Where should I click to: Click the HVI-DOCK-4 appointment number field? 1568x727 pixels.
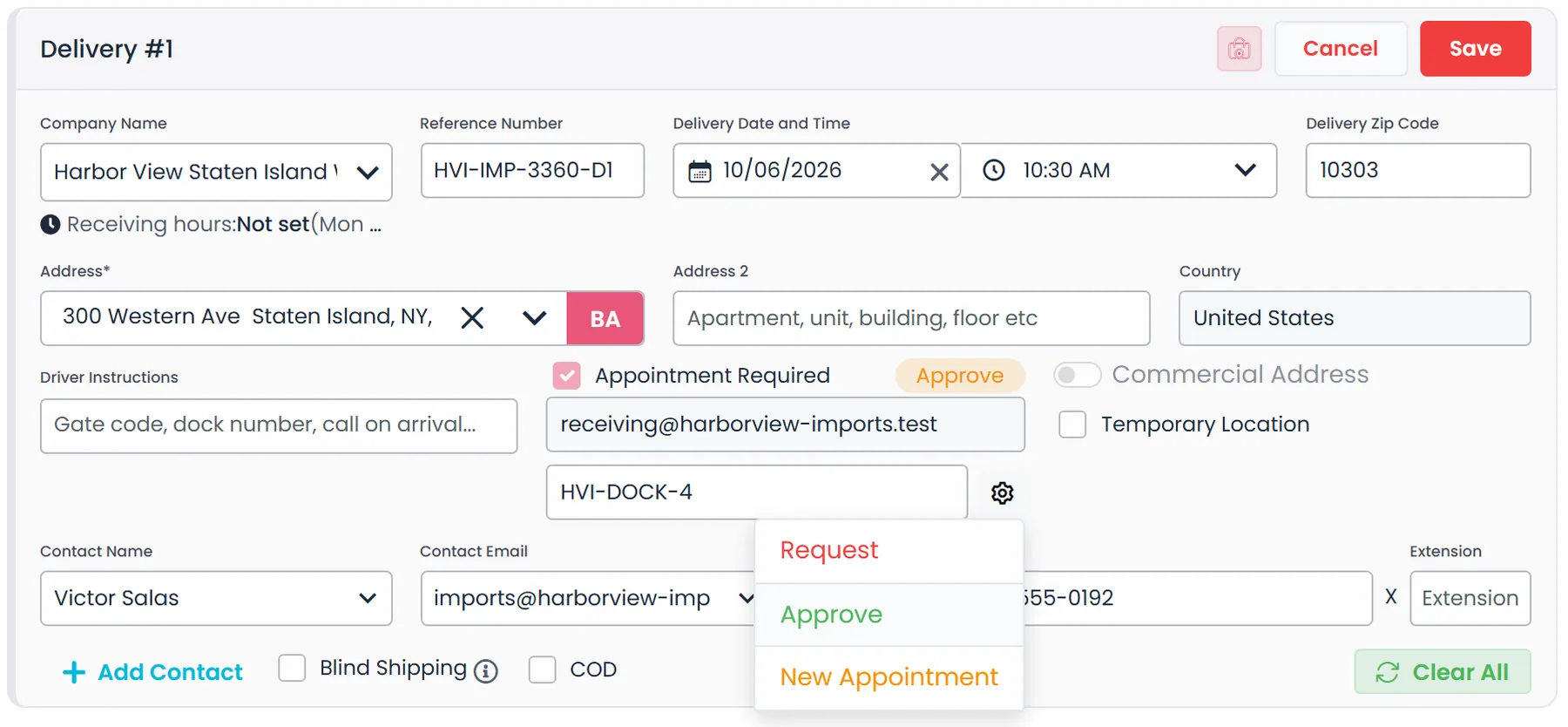point(756,493)
